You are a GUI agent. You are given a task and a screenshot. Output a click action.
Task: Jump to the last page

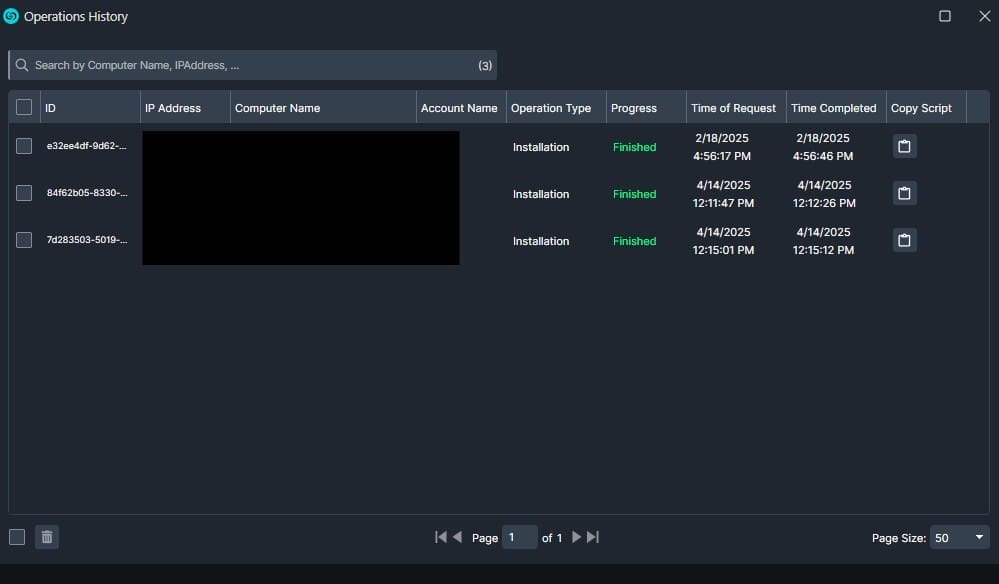[593, 537]
